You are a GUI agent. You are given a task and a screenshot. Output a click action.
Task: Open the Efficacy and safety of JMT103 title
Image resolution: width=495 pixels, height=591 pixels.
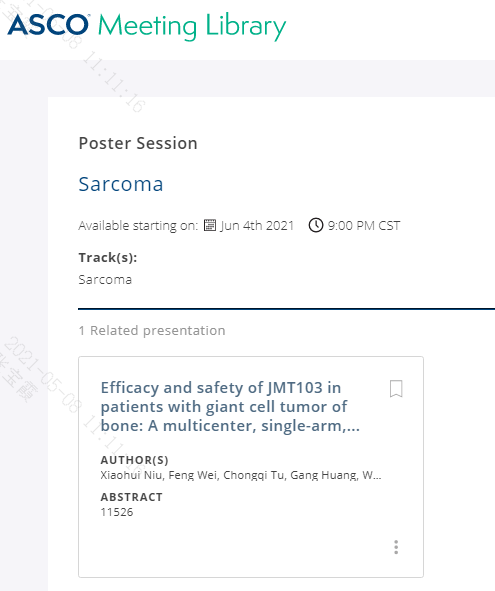pyautogui.click(x=230, y=407)
